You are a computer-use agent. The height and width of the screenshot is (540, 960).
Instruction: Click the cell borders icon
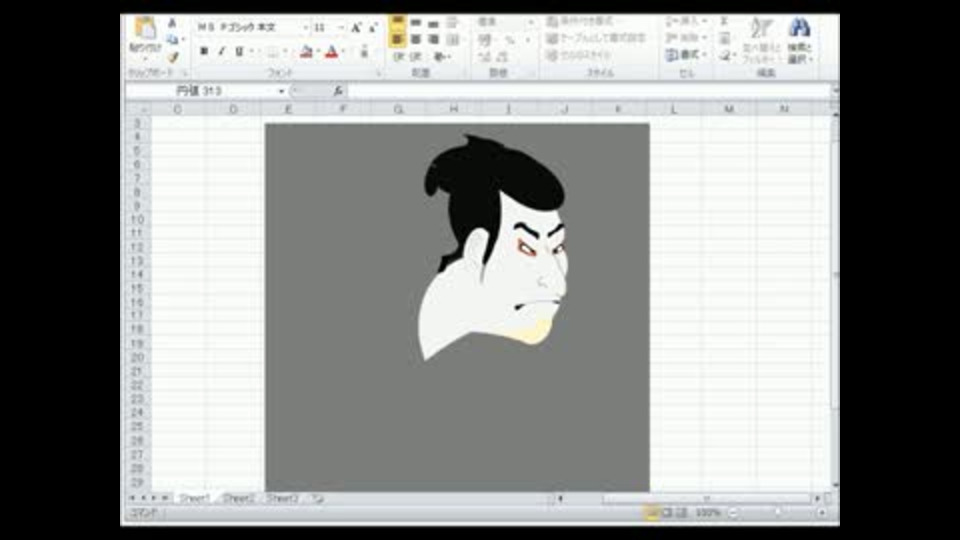[272, 52]
